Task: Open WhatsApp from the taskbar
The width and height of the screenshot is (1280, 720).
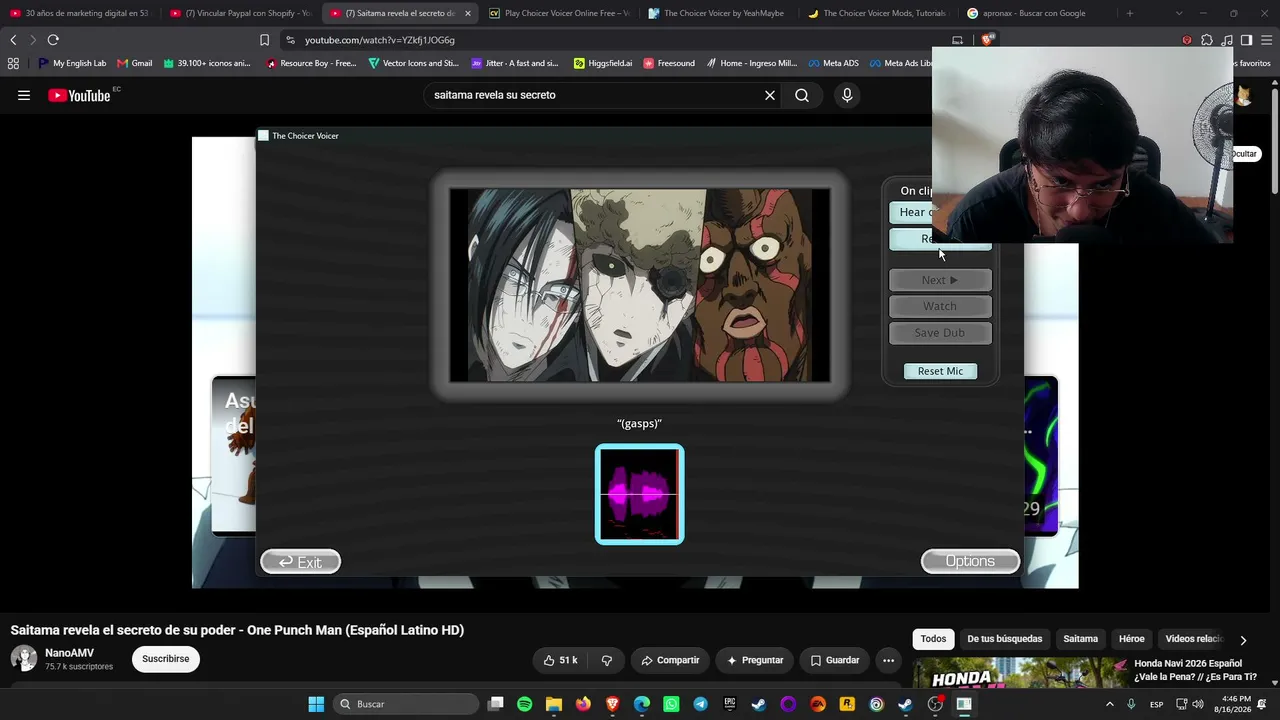Action: (x=671, y=704)
